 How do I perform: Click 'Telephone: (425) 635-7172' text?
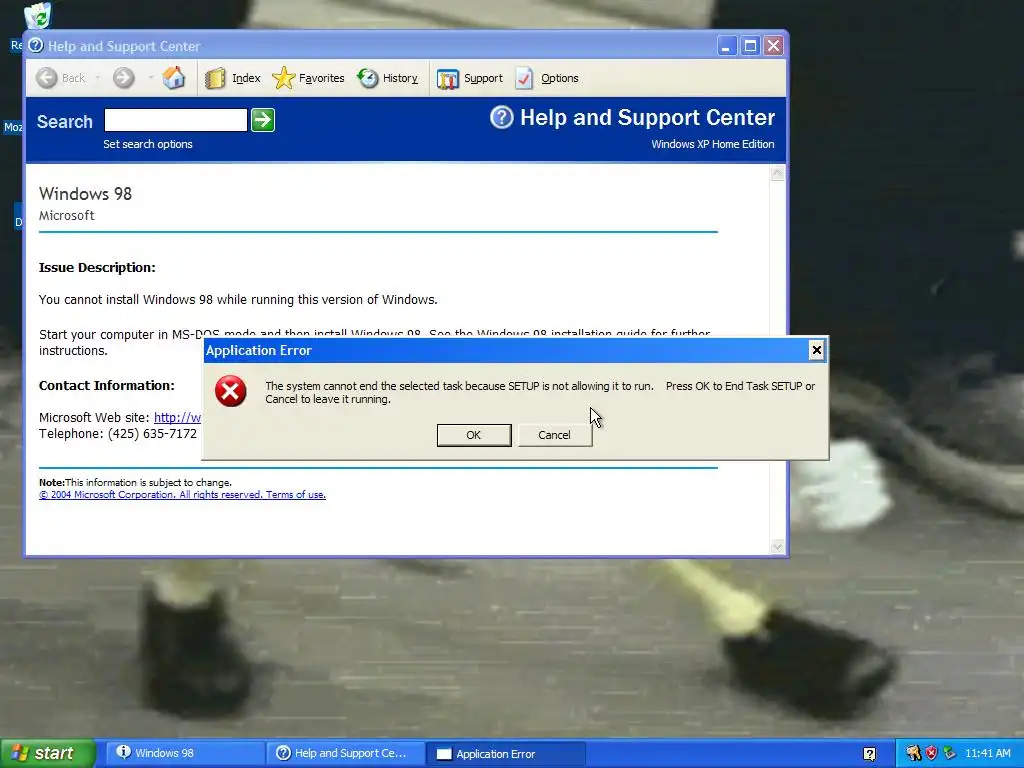tap(118, 434)
